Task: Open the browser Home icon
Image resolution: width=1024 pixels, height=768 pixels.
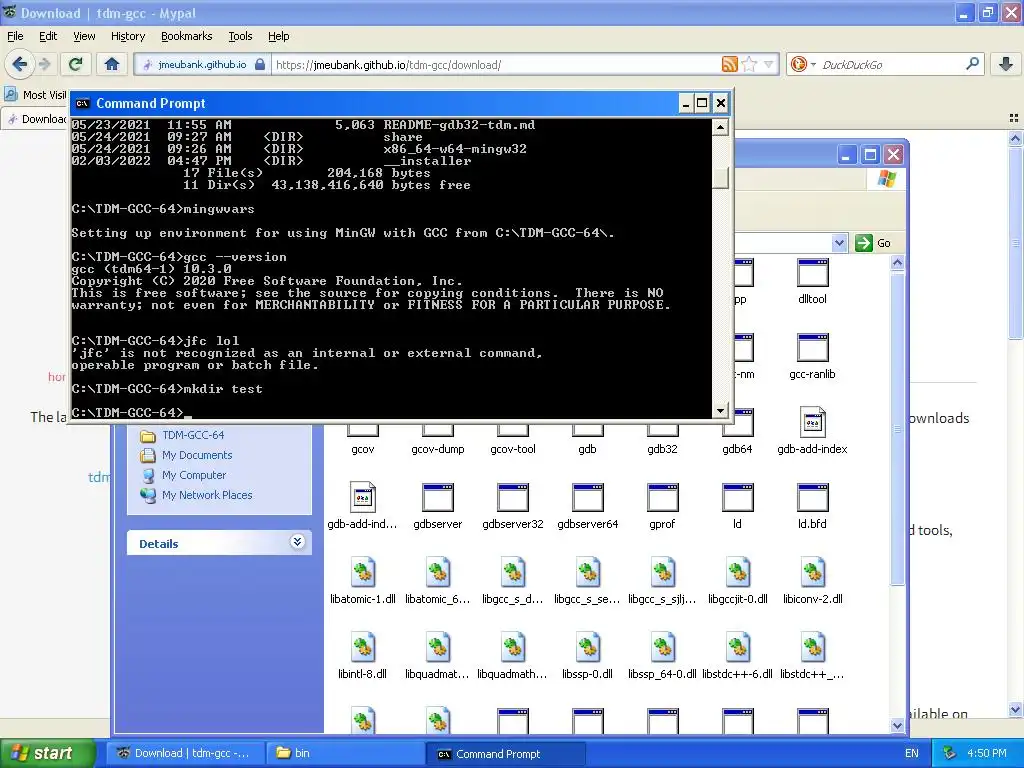Action: 112,64
